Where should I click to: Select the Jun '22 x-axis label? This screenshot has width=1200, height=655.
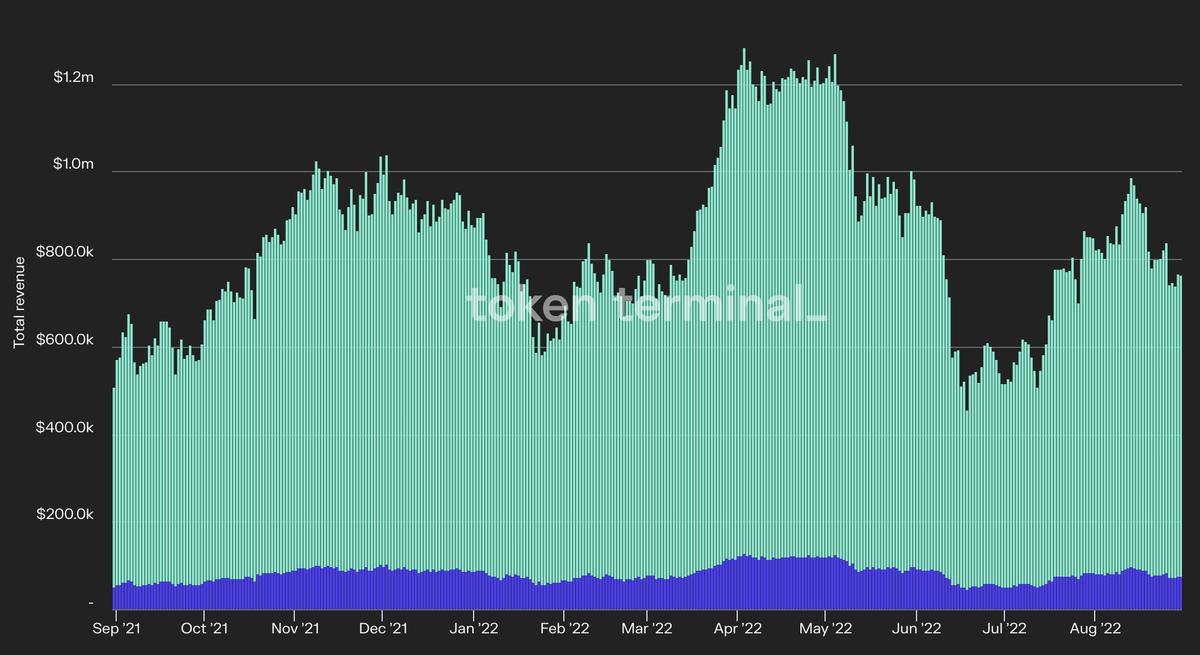pos(916,629)
